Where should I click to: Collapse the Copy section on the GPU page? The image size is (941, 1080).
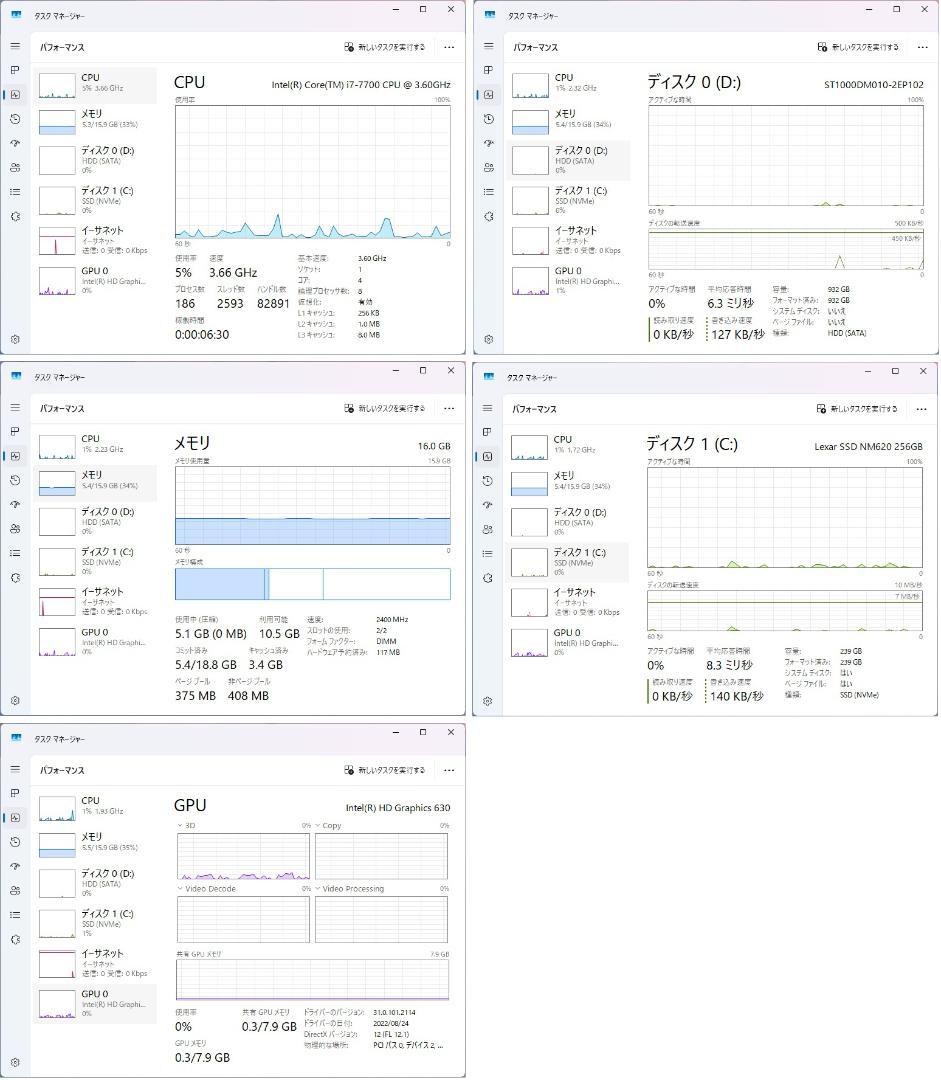[x=316, y=825]
